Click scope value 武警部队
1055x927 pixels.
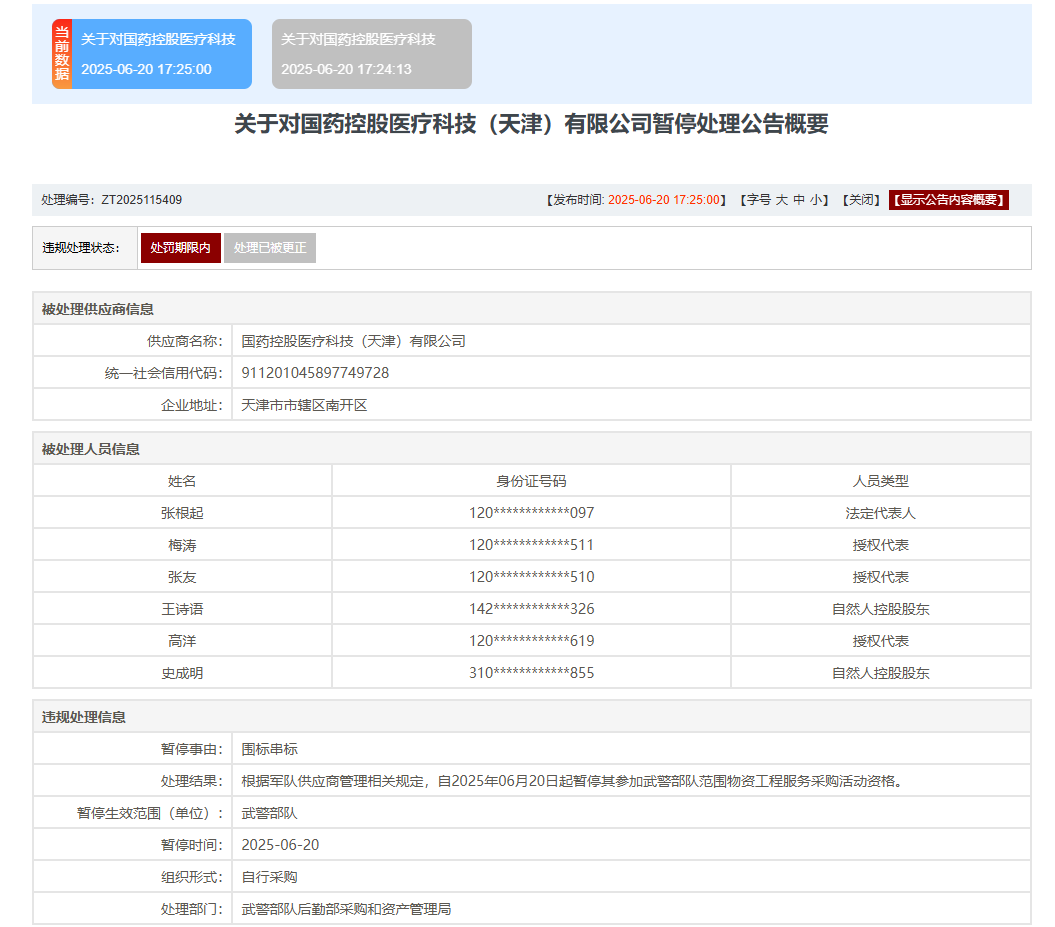tap(269, 813)
